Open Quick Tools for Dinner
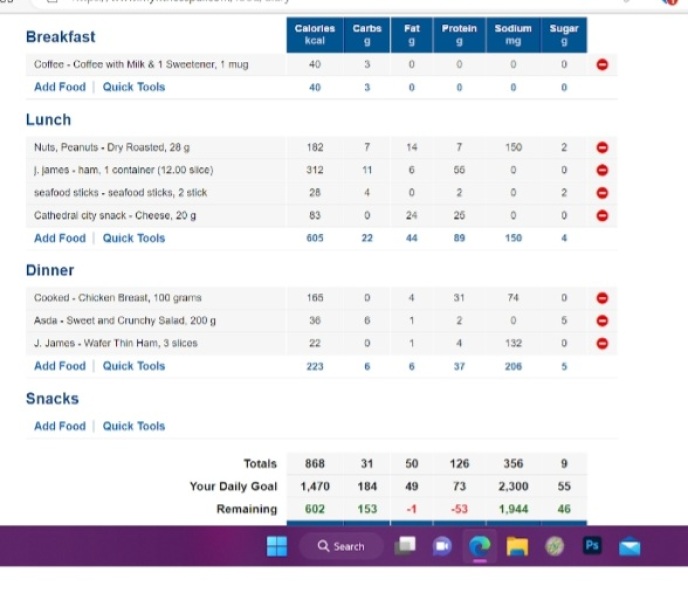The width and height of the screenshot is (688, 600). [134, 366]
